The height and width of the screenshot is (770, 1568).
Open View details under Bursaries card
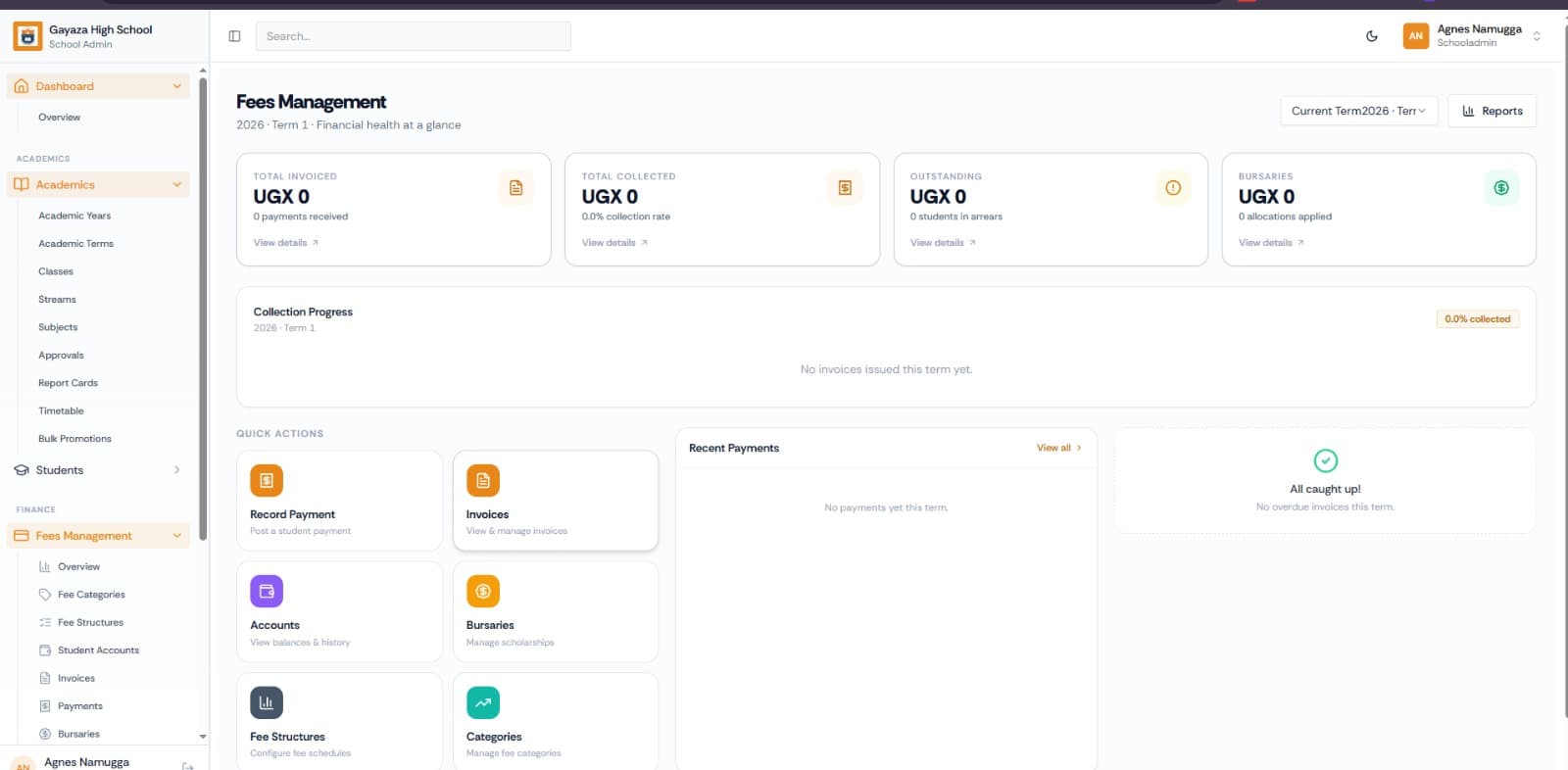tap(1271, 243)
